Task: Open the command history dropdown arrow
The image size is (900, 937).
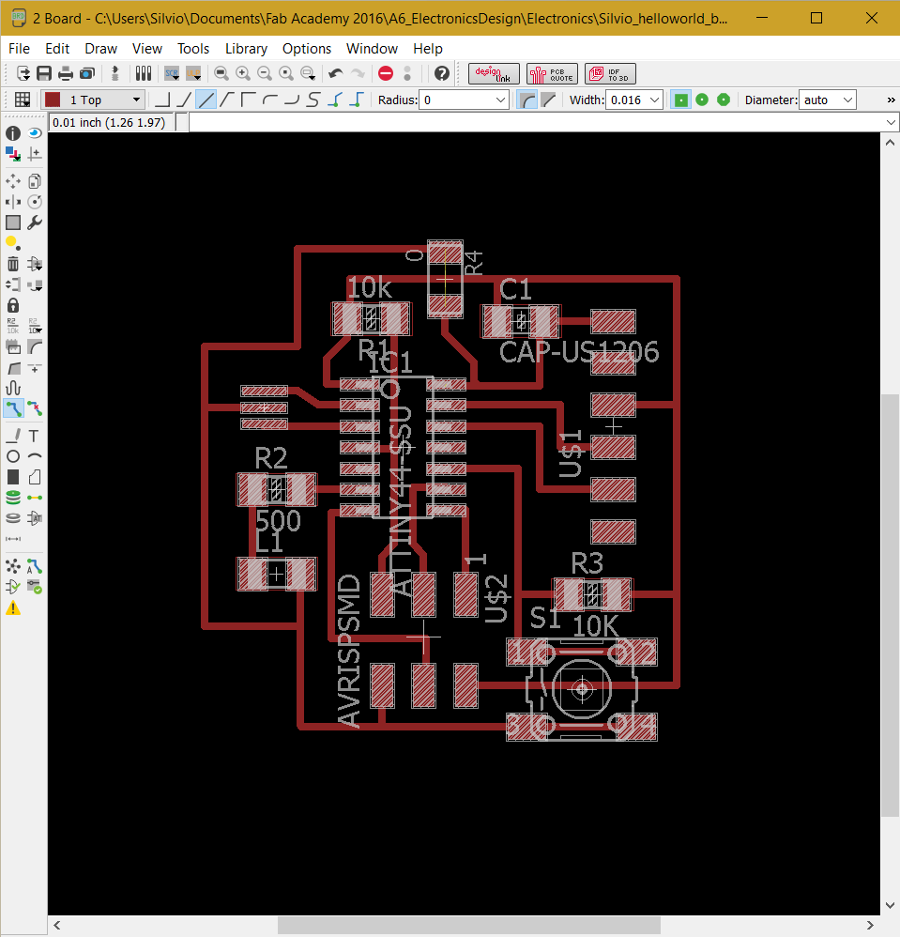Action: (x=891, y=123)
